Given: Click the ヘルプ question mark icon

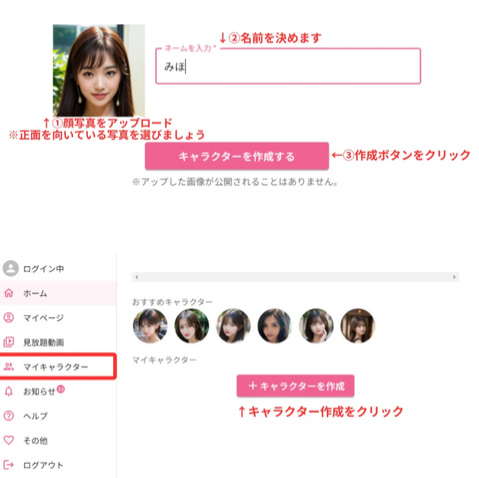Looking at the screenshot, I should 9,416.
